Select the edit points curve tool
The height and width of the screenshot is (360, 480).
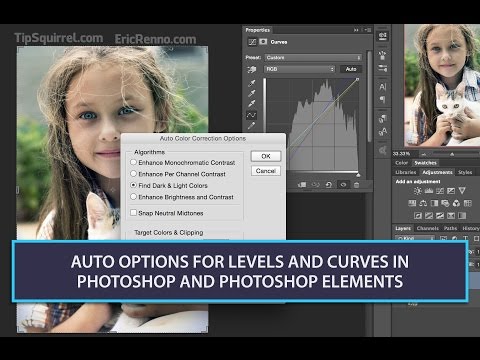click(x=251, y=115)
